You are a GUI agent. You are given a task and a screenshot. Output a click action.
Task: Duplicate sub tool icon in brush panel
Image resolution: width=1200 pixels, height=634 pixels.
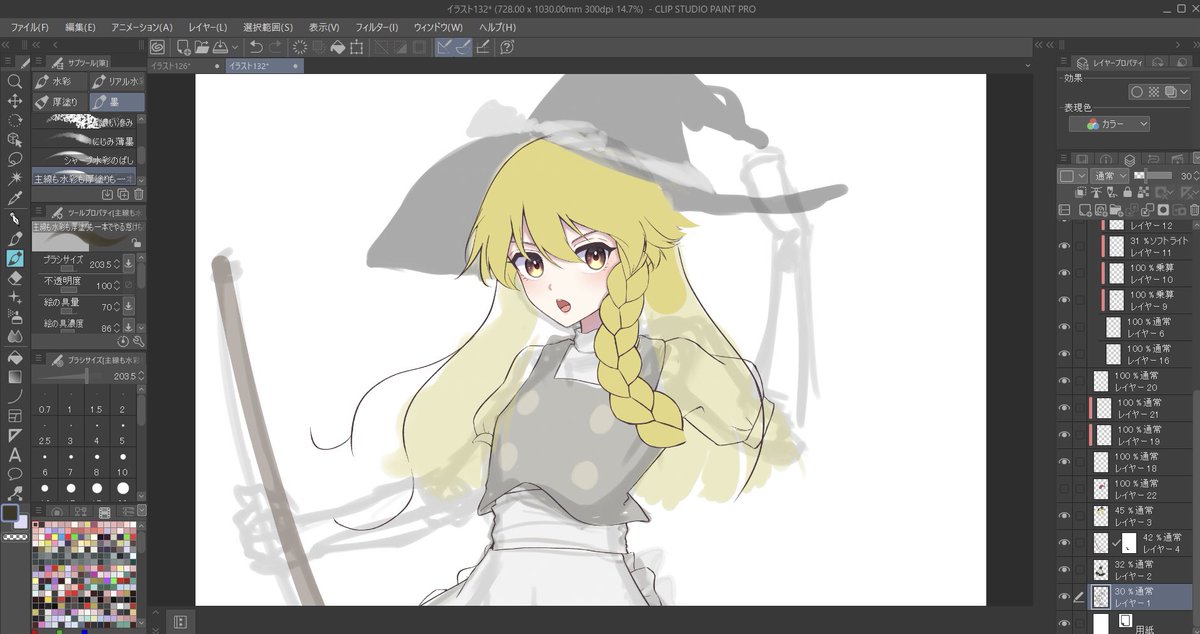[x=123, y=194]
